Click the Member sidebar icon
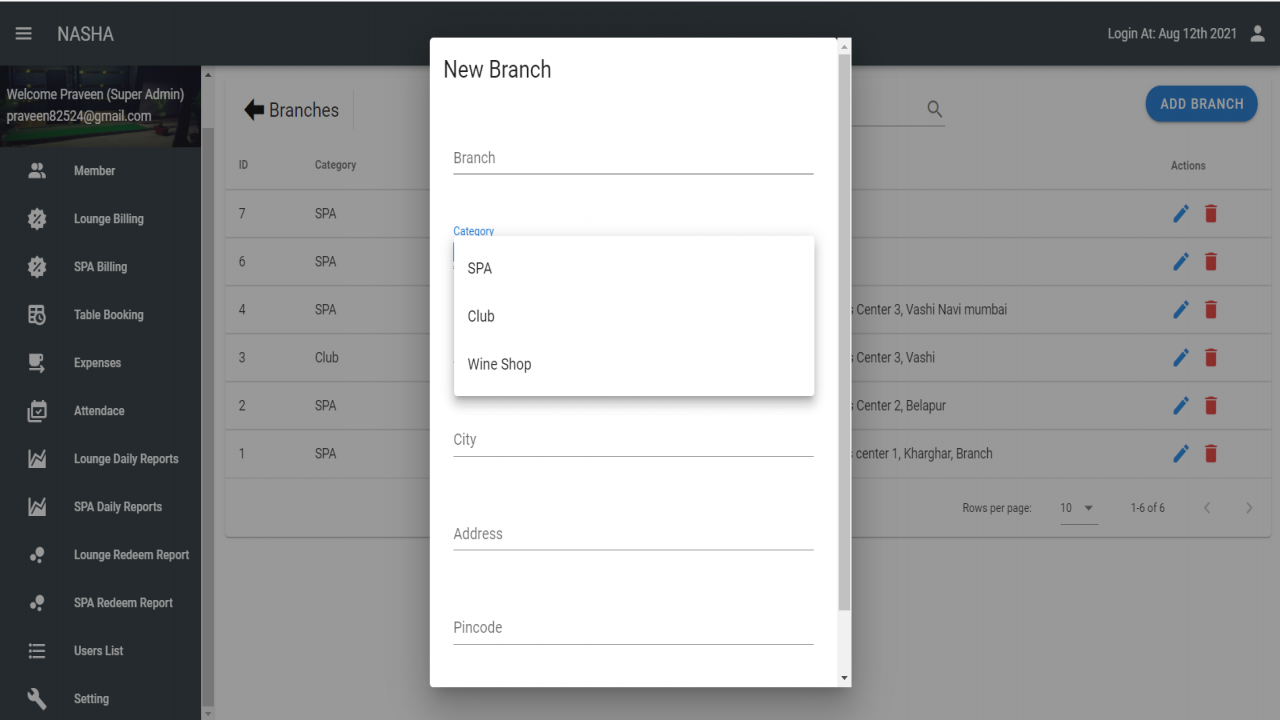This screenshot has width=1280, height=720. (37, 171)
